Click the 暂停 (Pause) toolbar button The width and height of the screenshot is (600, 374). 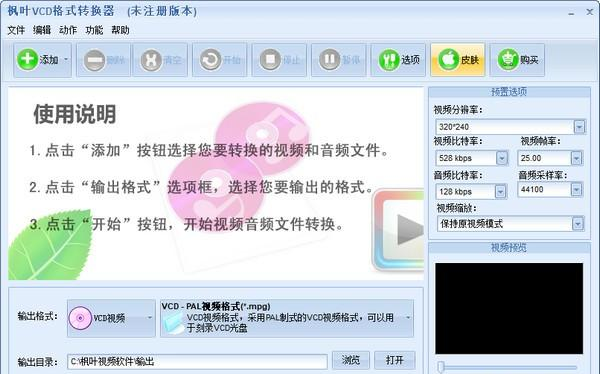tap(339, 60)
